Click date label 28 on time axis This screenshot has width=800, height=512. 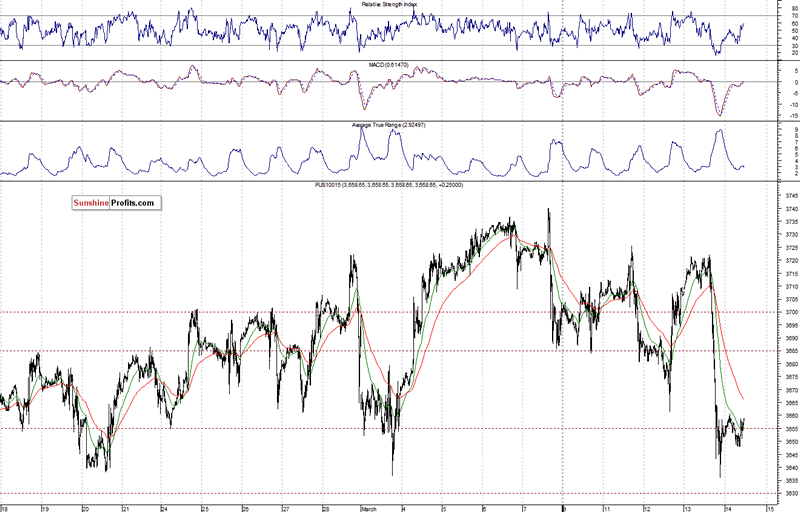pyautogui.click(x=325, y=508)
